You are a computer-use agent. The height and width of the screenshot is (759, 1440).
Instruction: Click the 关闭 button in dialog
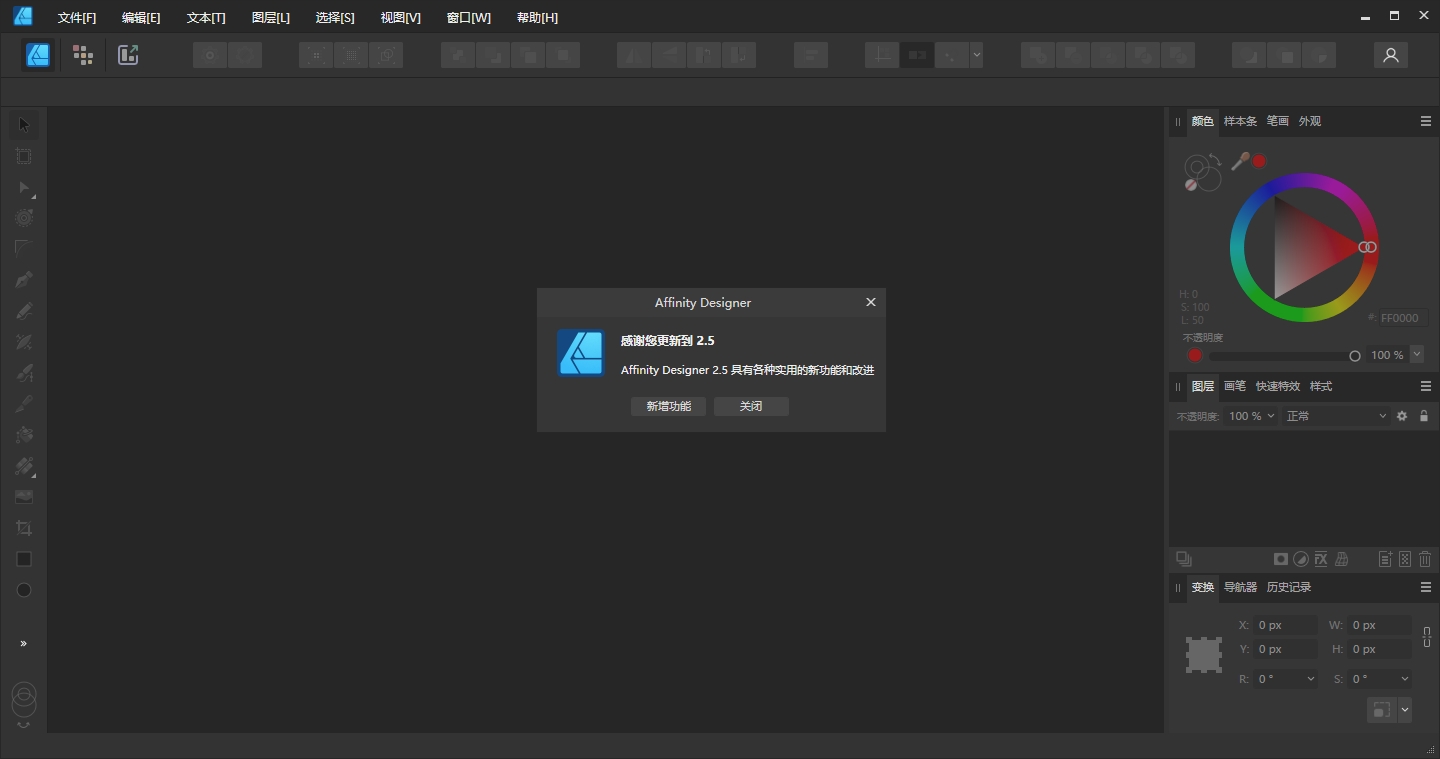pyautogui.click(x=751, y=406)
